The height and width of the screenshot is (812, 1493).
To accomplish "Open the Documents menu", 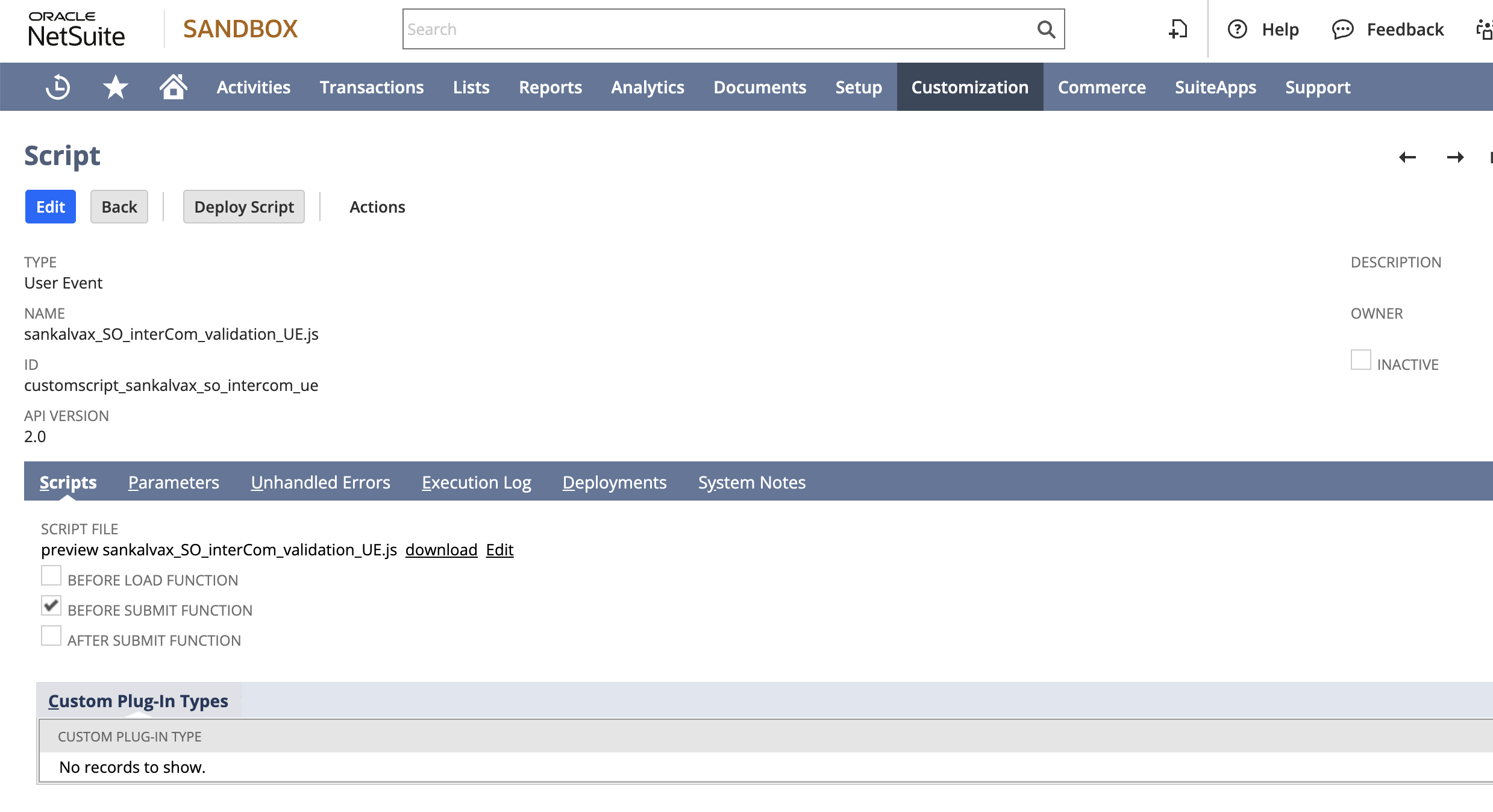I will tap(760, 87).
